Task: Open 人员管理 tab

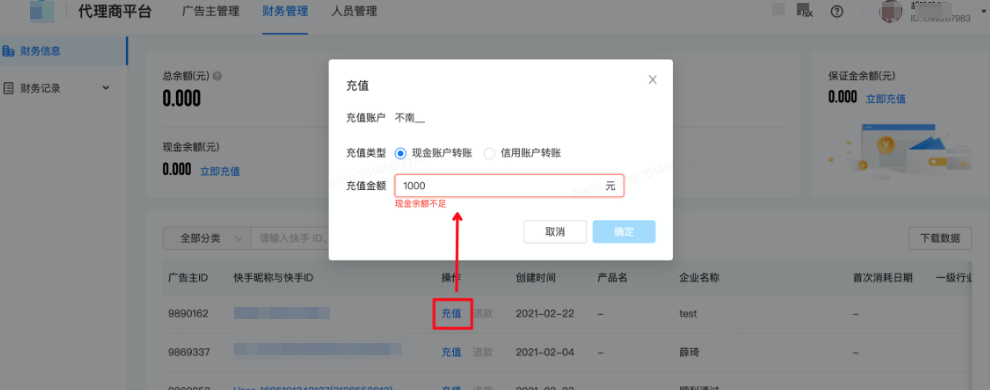Action: point(354,11)
